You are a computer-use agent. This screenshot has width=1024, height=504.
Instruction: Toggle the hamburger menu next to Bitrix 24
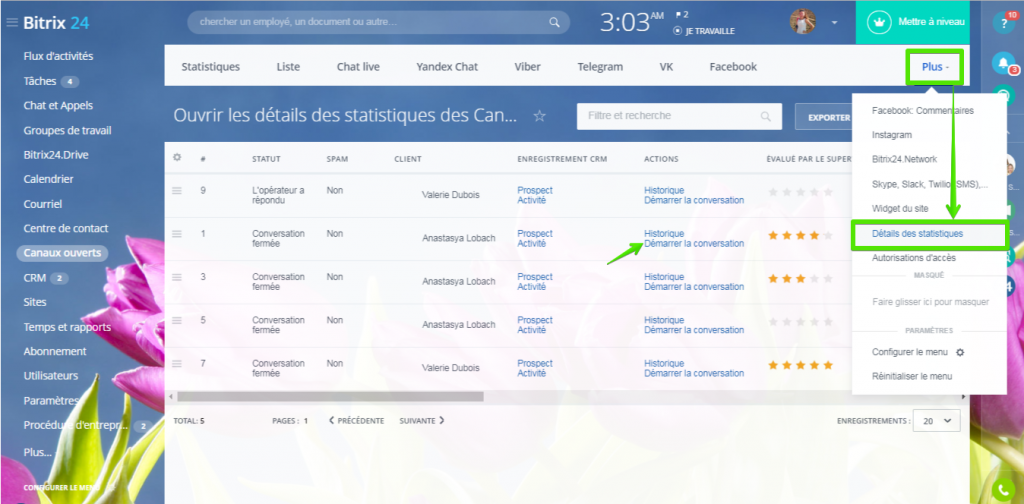(x=12, y=23)
